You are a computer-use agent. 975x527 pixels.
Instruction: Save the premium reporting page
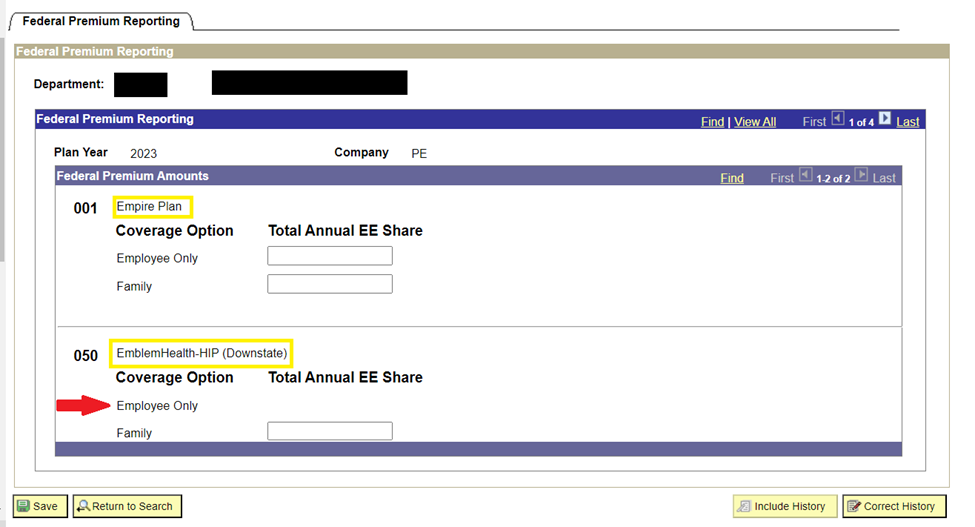(40, 506)
